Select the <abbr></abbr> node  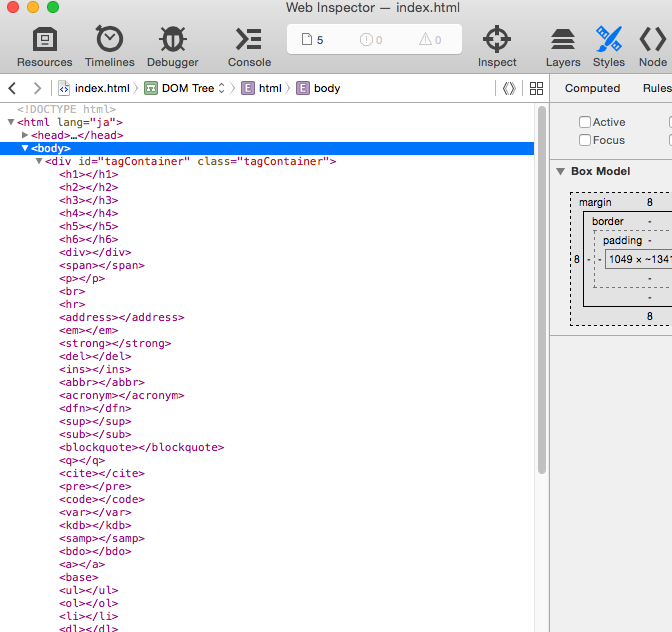click(x=102, y=382)
